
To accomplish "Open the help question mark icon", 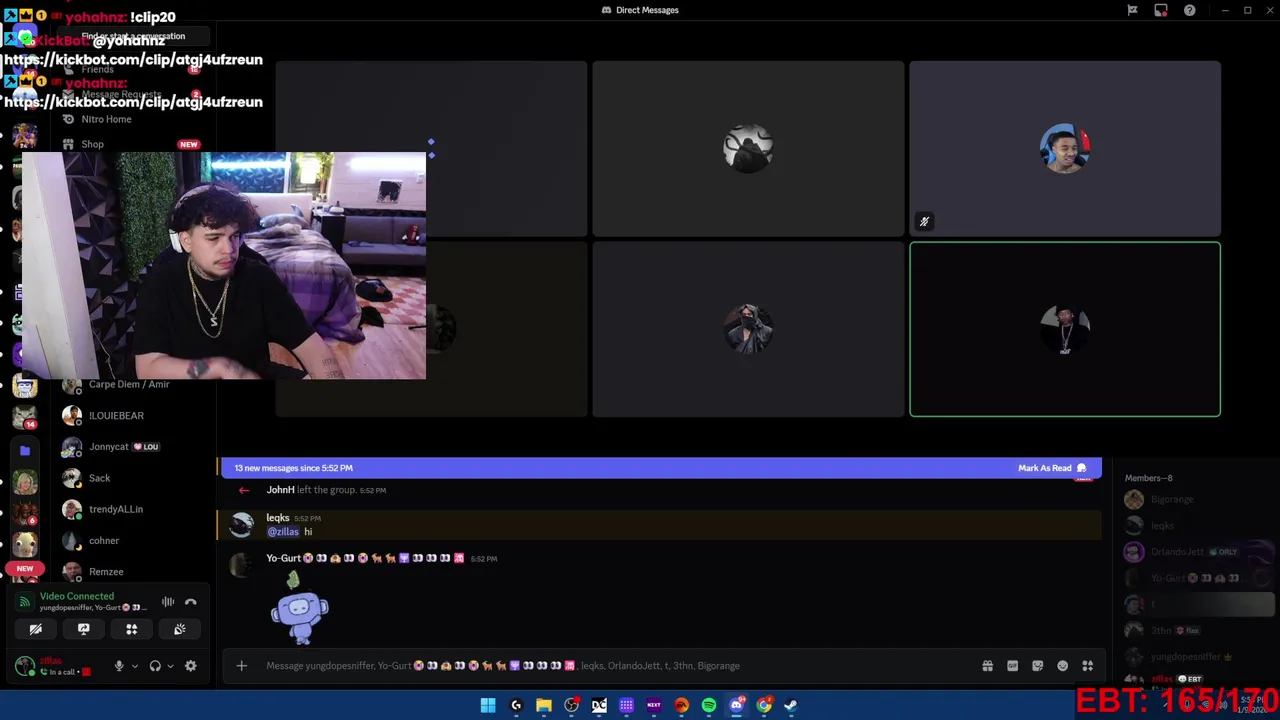I will click(1190, 10).
